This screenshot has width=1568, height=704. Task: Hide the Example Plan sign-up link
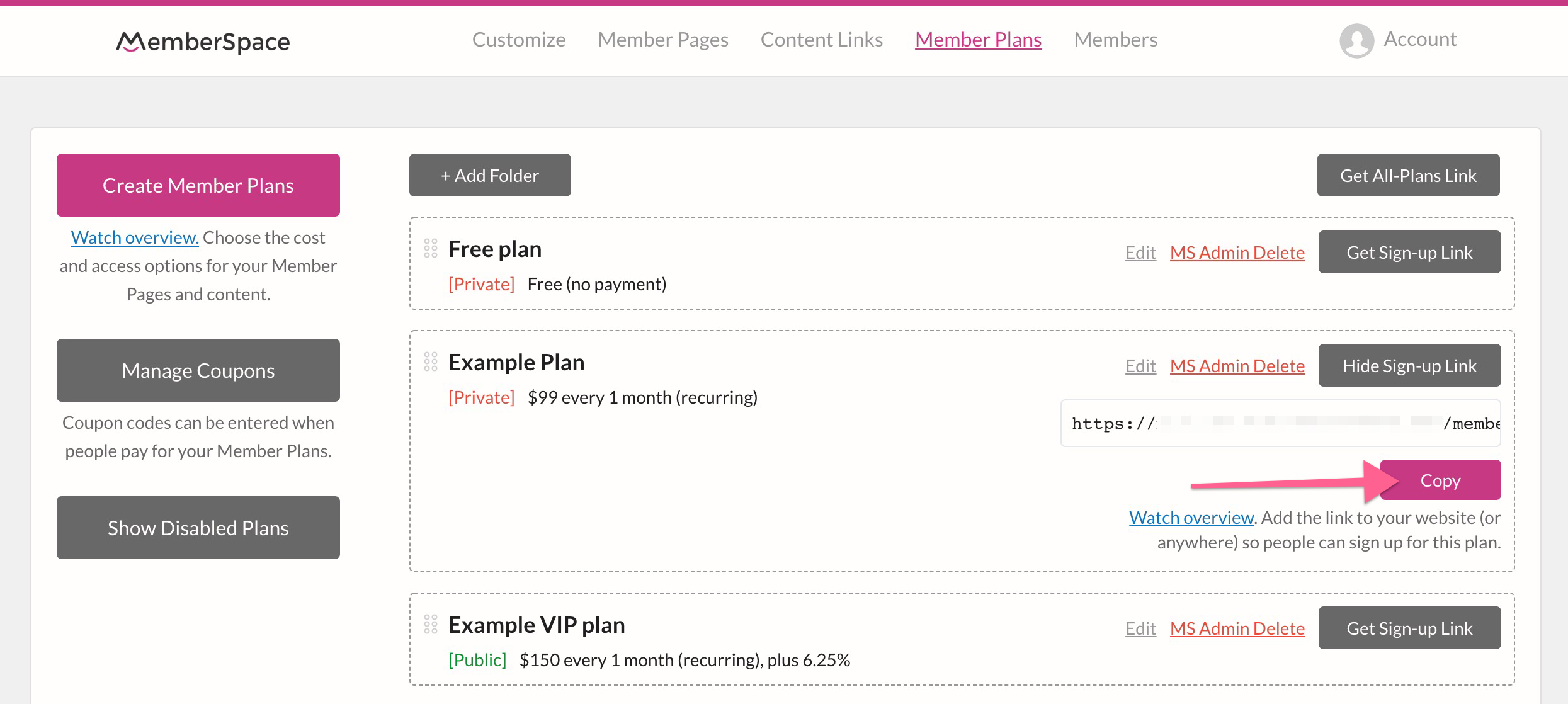(x=1409, y=365)
